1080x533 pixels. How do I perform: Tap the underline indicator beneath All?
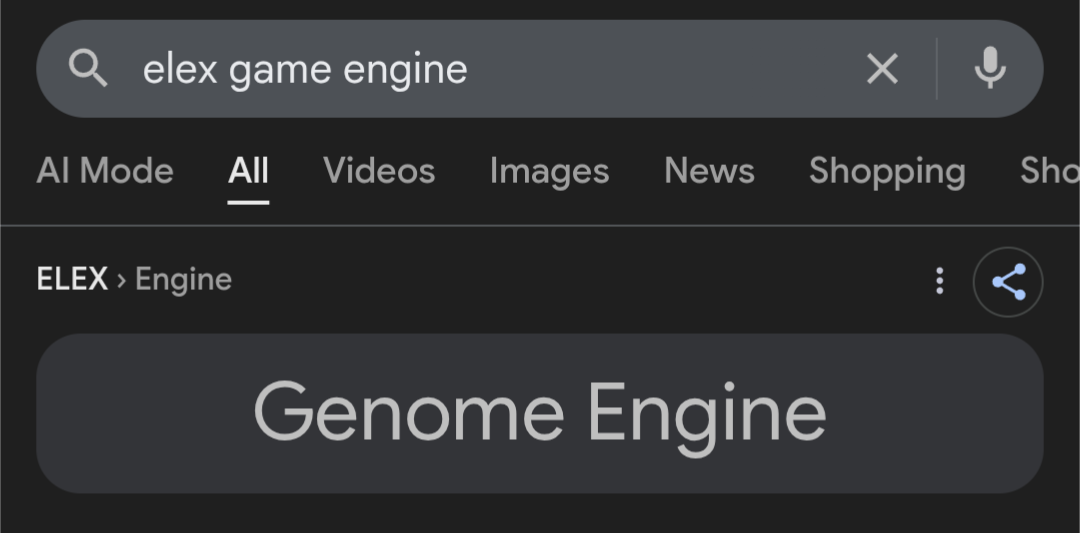coord(248,201)
